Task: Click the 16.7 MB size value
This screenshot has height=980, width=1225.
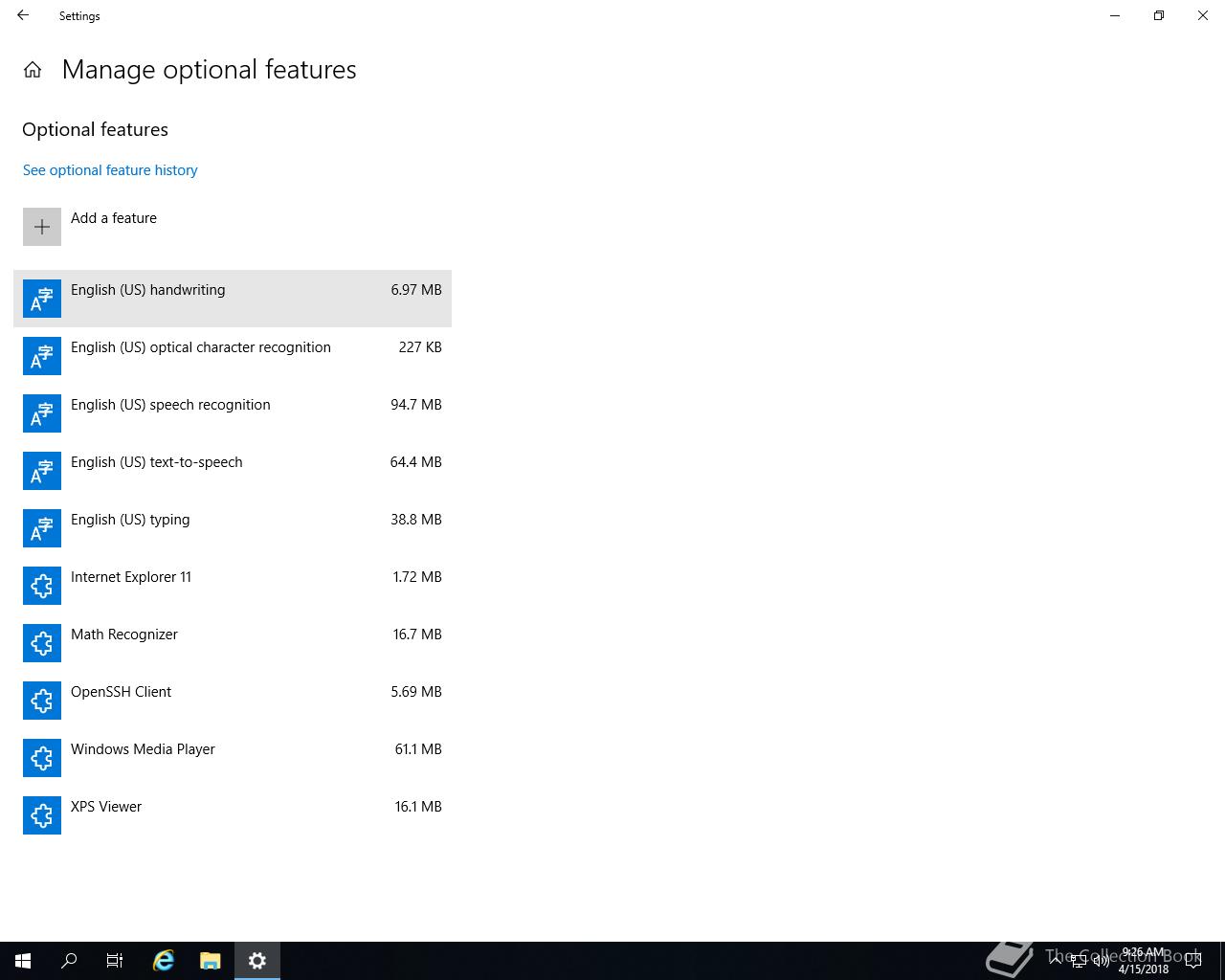Action: [x=417, y=635]
